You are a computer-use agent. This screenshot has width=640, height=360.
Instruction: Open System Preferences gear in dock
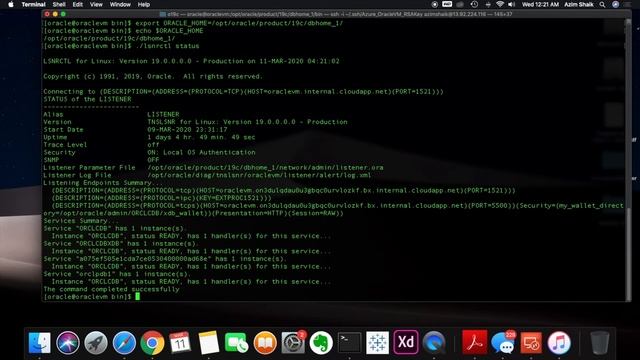coord(293,342)
